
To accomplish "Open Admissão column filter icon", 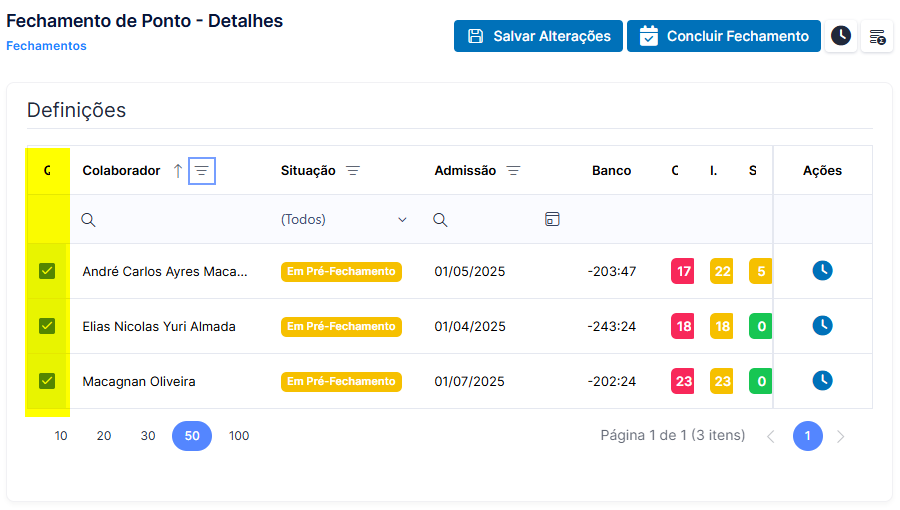I will 513,171.
